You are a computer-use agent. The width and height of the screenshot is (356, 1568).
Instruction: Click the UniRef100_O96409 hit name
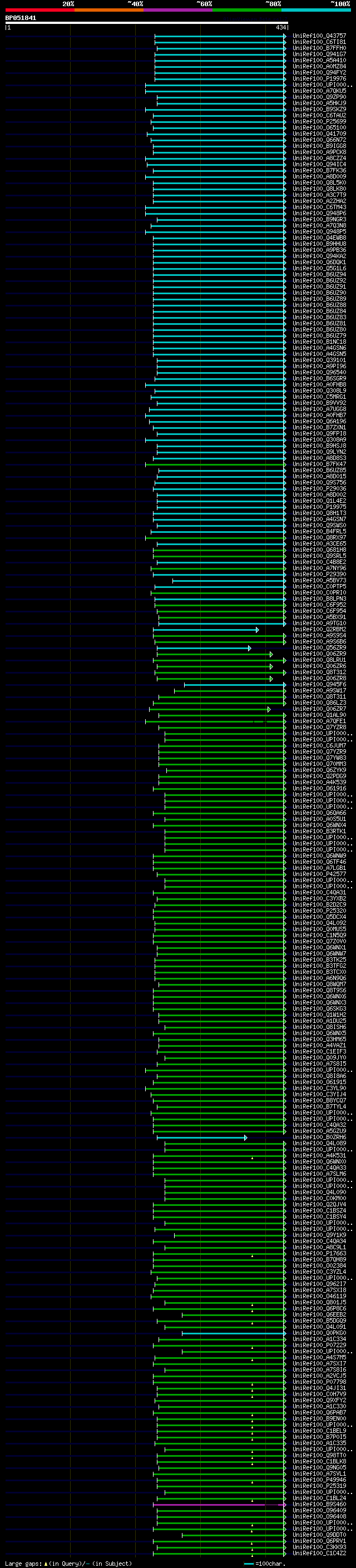point(319,1511)
